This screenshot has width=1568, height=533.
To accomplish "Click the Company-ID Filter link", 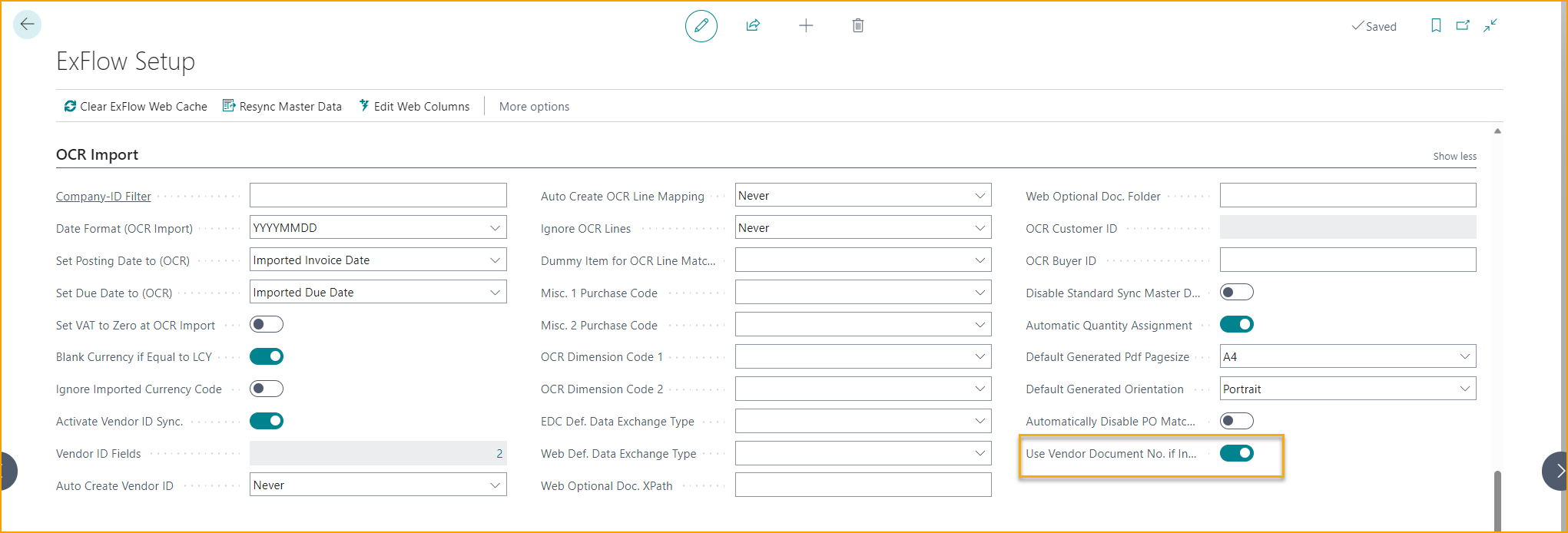I will click(x=103, y=196).
